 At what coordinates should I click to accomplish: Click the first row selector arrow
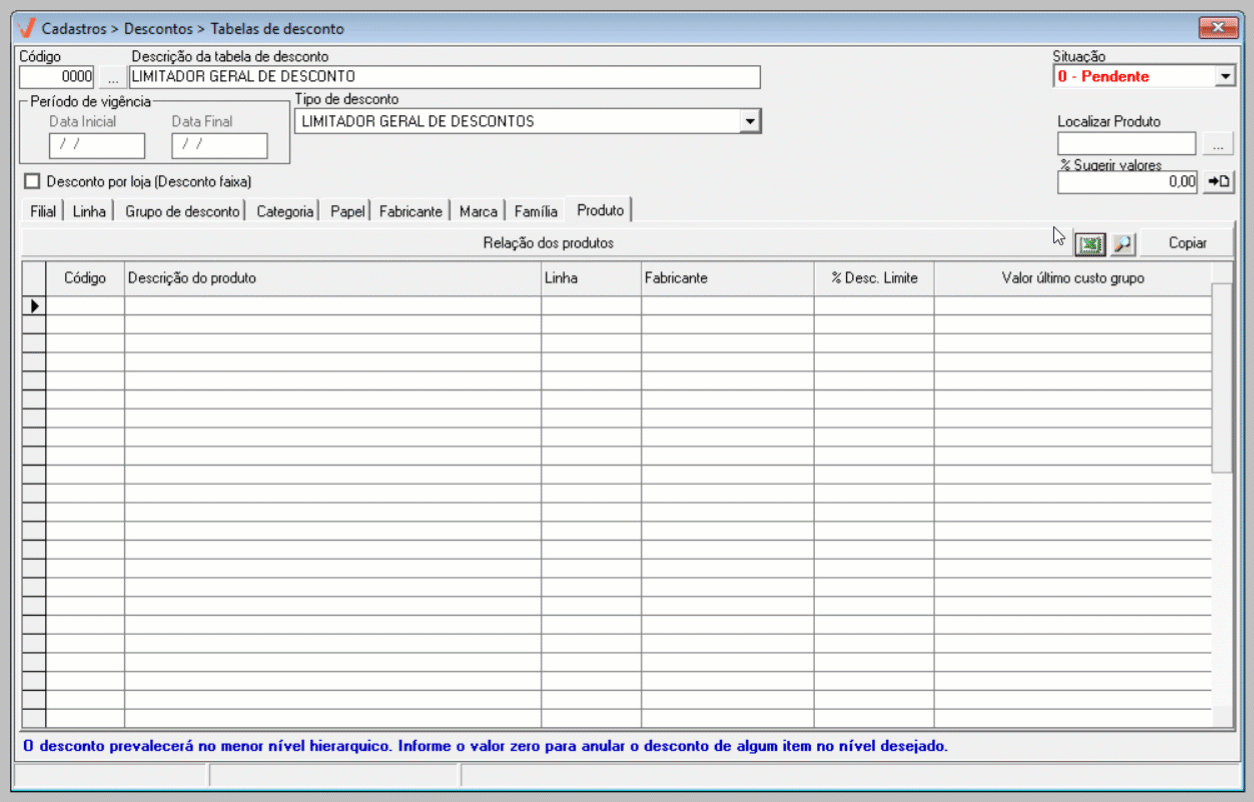pos(34,306)
